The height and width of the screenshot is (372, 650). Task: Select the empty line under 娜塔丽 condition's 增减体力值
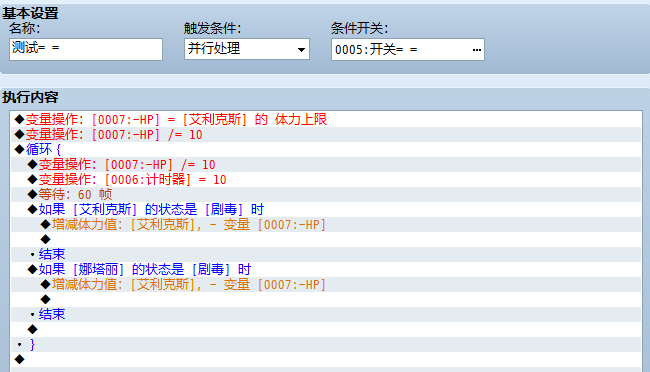click(x=325, y=299)
